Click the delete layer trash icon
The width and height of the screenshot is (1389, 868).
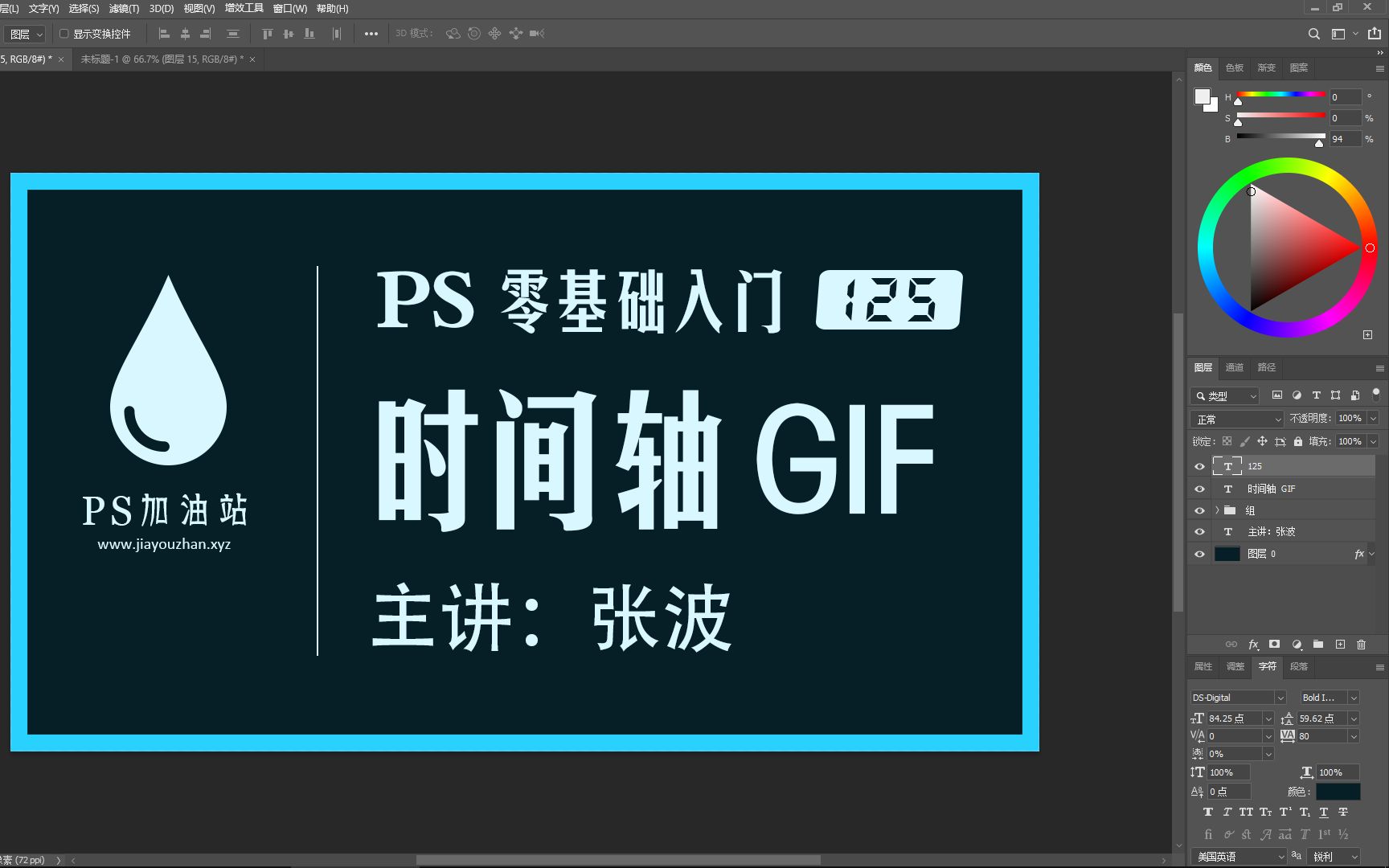1361,645
